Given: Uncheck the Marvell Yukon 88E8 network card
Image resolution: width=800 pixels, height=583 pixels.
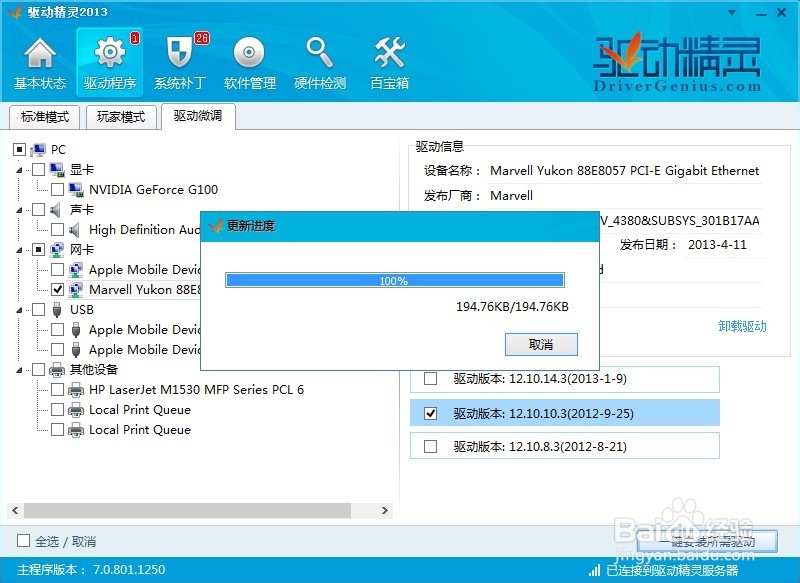Looking at the screenshot, I should click(x=59, y=289).
